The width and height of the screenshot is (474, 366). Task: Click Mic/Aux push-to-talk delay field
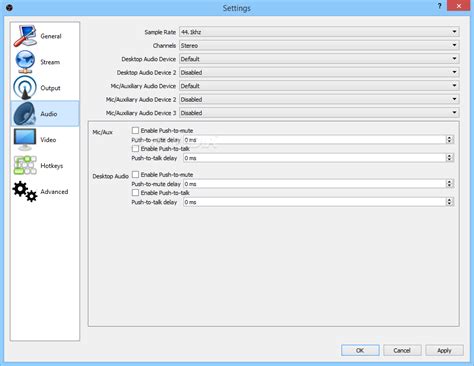click(x=314, y=158)
